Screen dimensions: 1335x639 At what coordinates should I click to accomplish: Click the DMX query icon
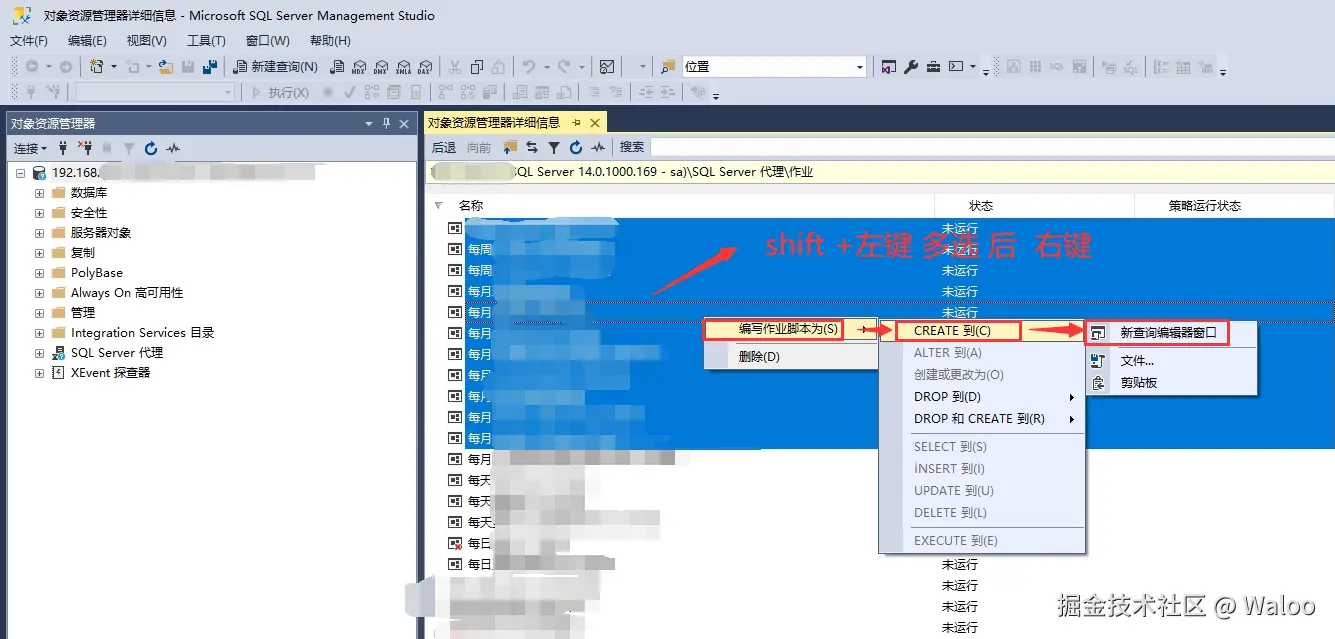pyautogui.click(x=381, y=66)
